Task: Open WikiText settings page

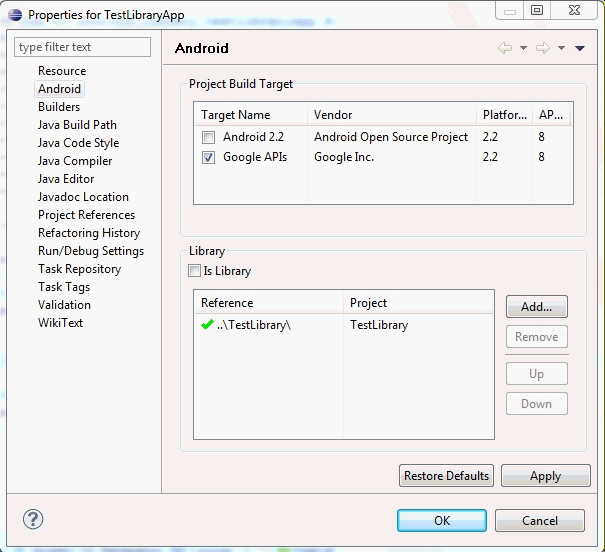Action: (x=61, y=323)
